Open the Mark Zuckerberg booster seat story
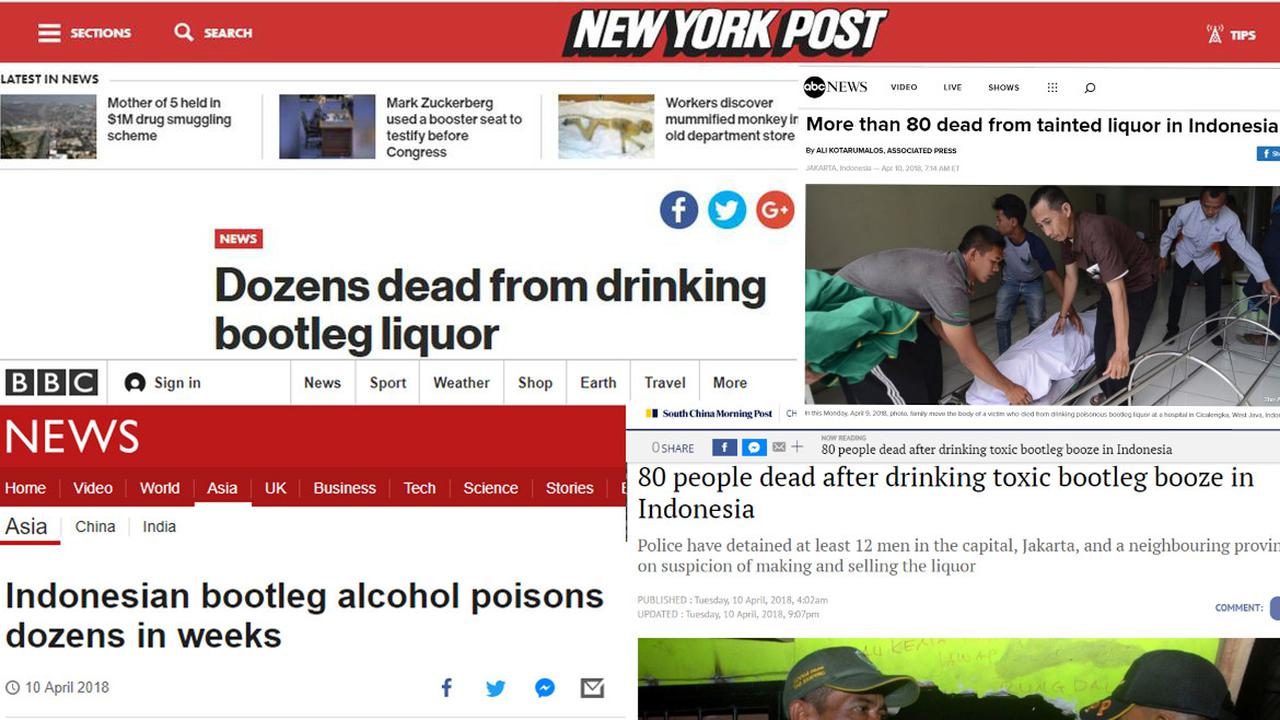This screenshot has height=720, width=1280. (x=455, y=127)
